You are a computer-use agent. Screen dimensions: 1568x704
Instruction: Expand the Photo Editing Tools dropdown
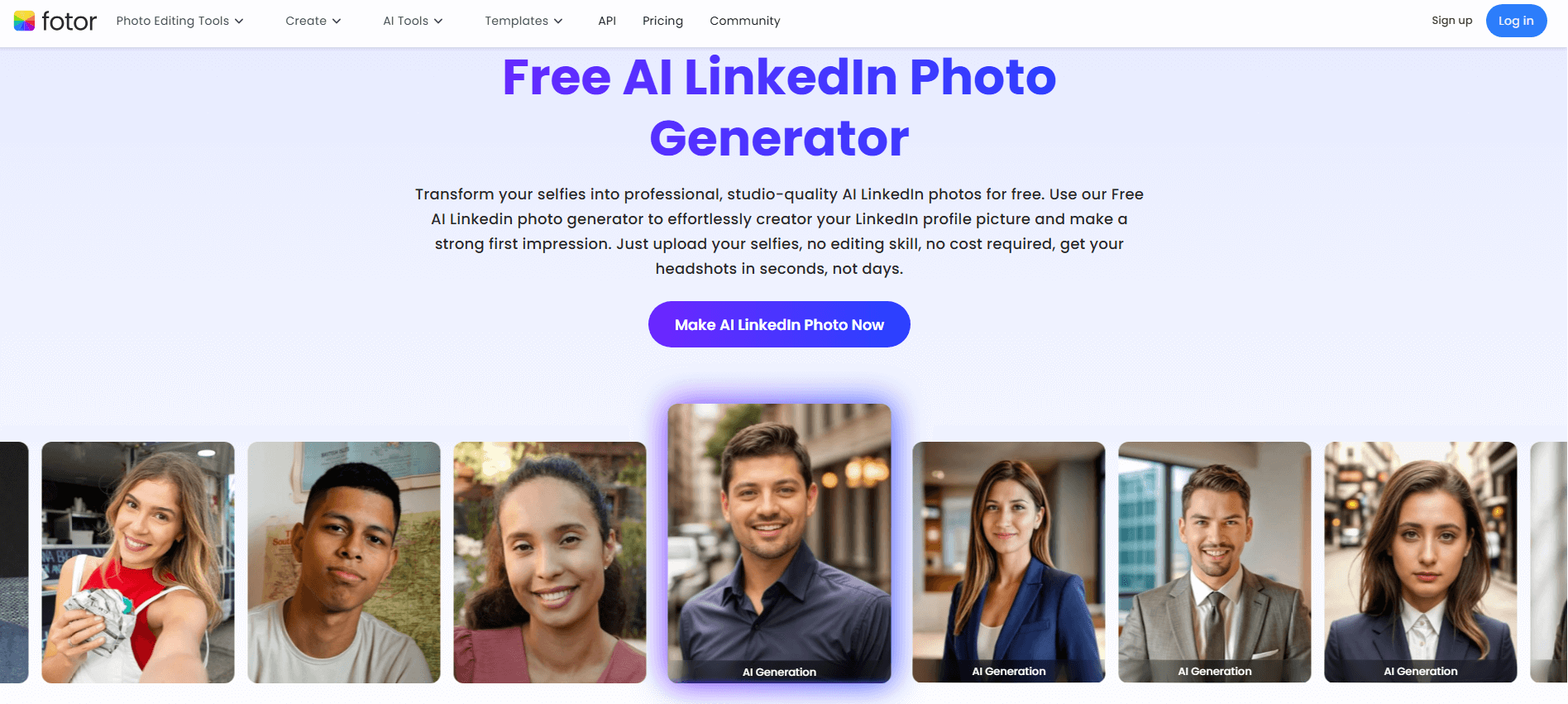click(x=179, y=21)
